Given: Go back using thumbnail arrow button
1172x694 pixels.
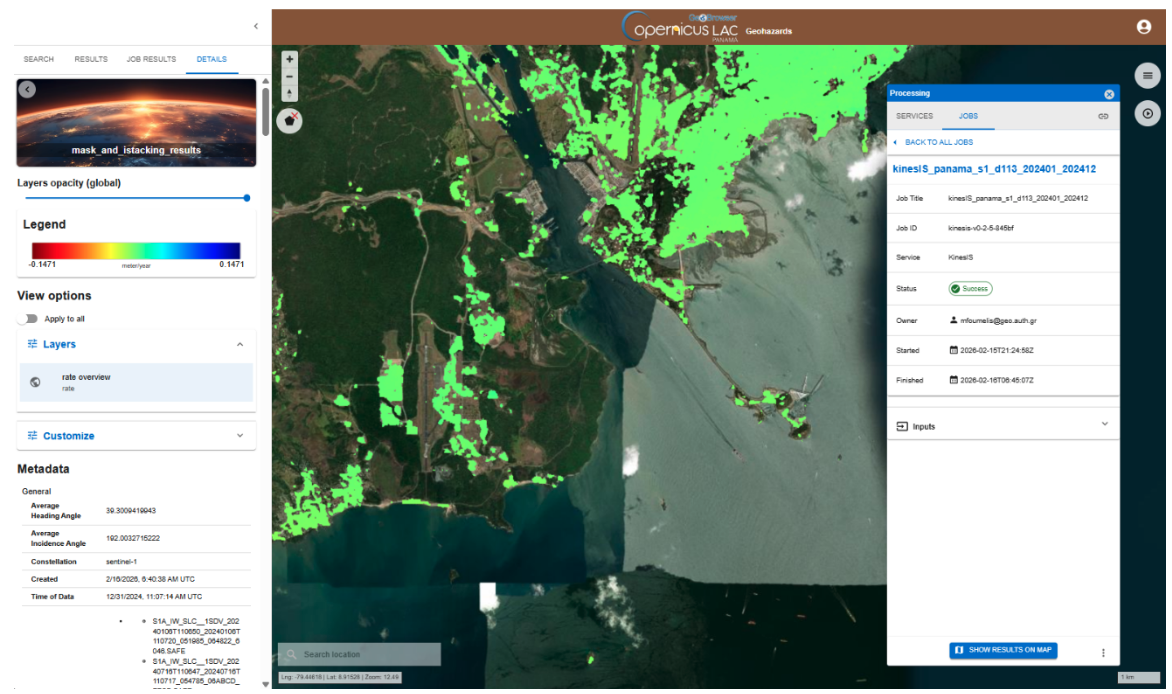Looking at the screenshot, I should pos(27,89).
